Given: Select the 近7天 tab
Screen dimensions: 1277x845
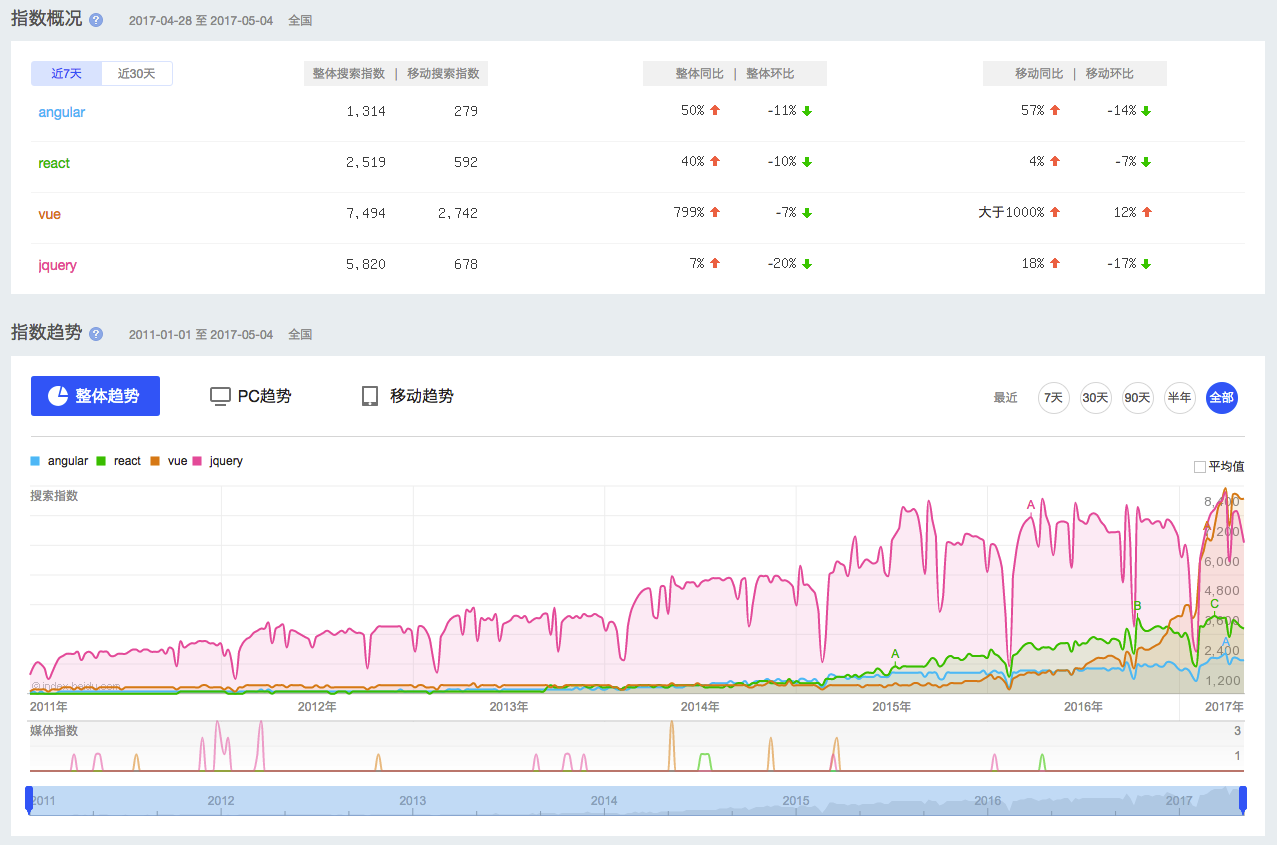Looking at the screenshot, I should [x=66, y=73].
